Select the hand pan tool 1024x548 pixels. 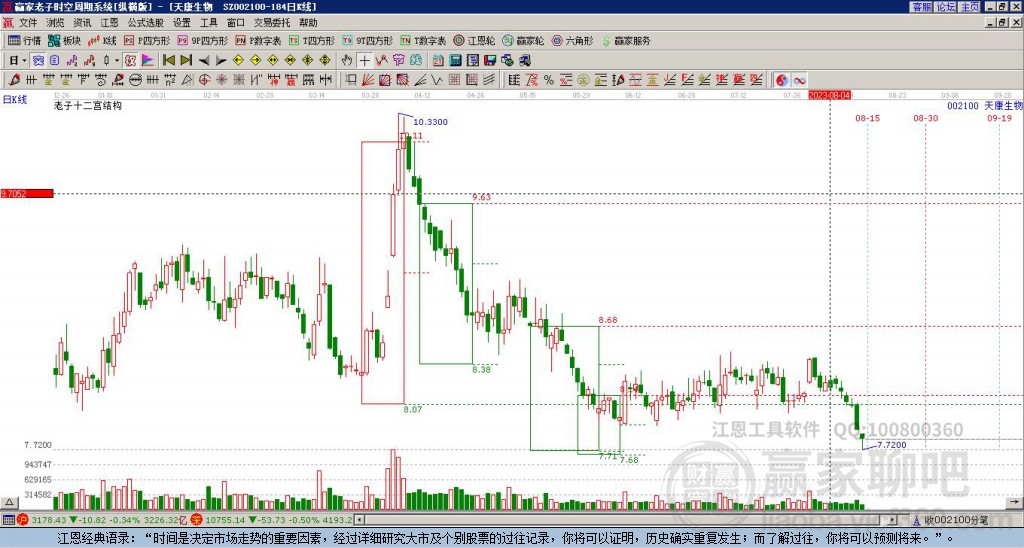(347, 61)
